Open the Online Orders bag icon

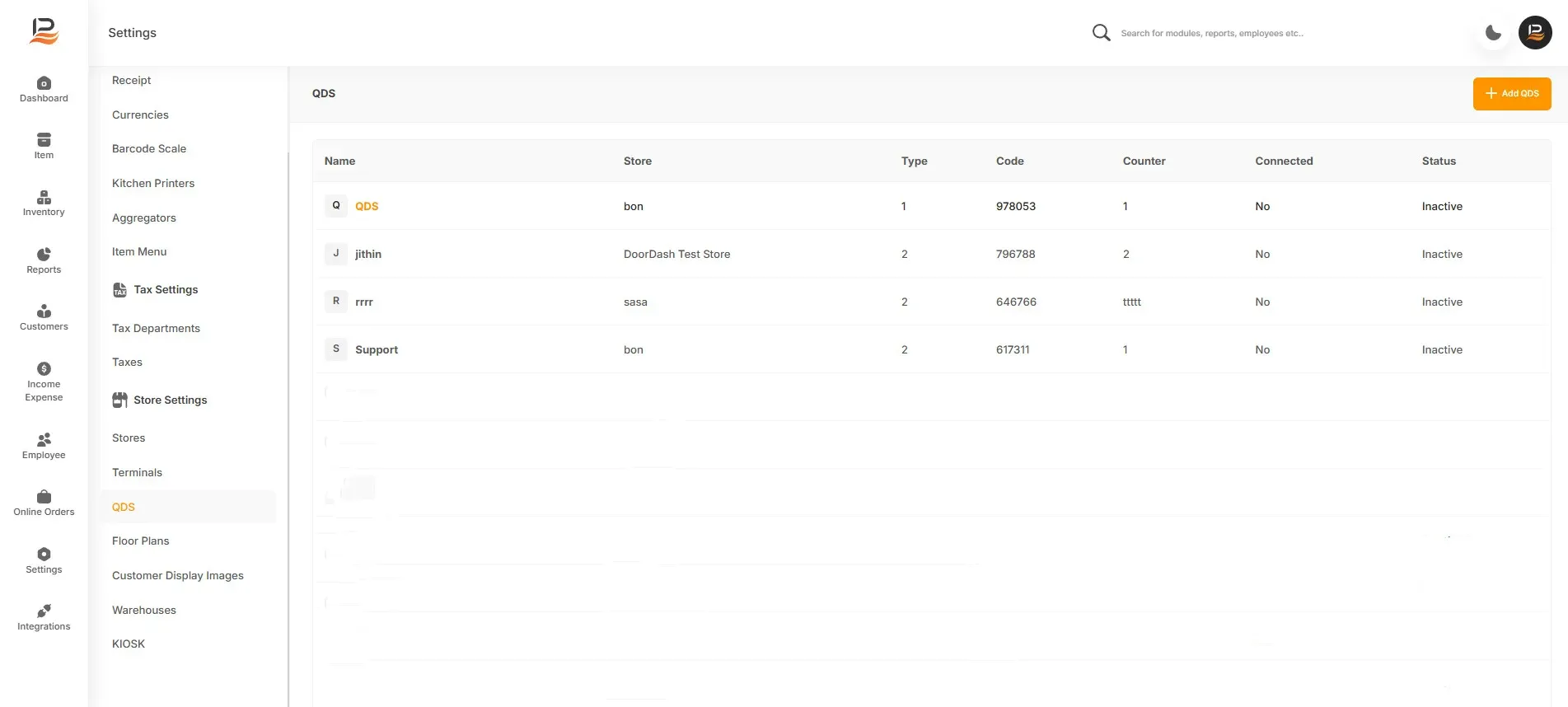pos(44,497)
